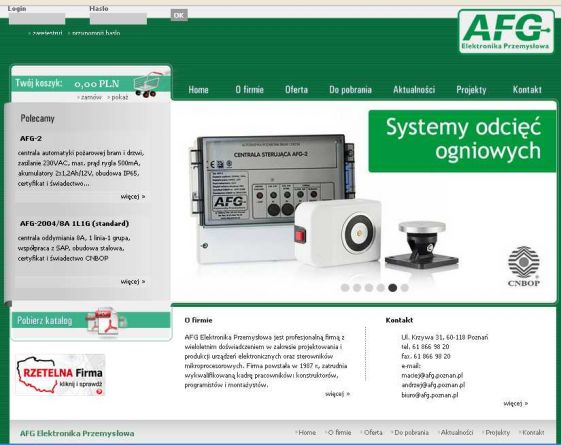The image size is (561, 445).
Task: Open the AFG-2 product title
Action: (x=31, y=138)
